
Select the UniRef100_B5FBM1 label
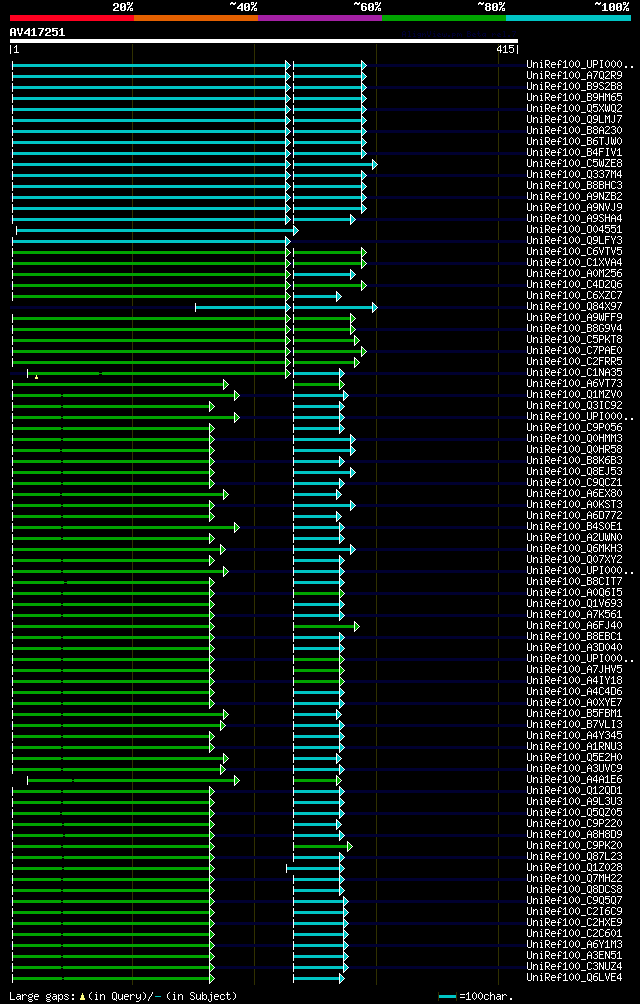[x=574, y=713]
